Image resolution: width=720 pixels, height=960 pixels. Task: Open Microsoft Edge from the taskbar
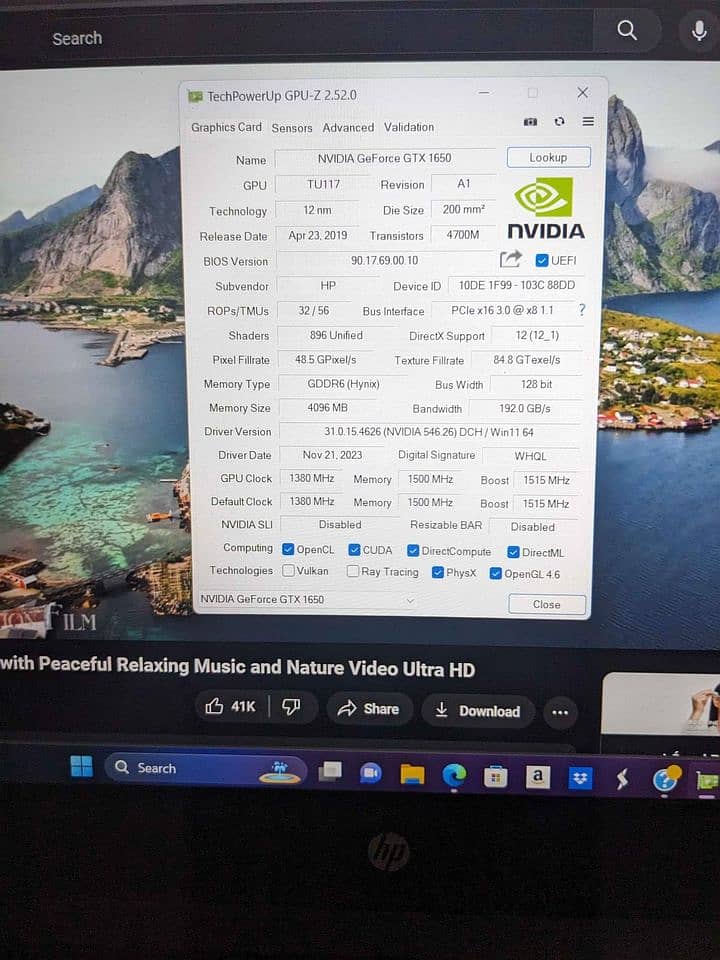(454, 774)
